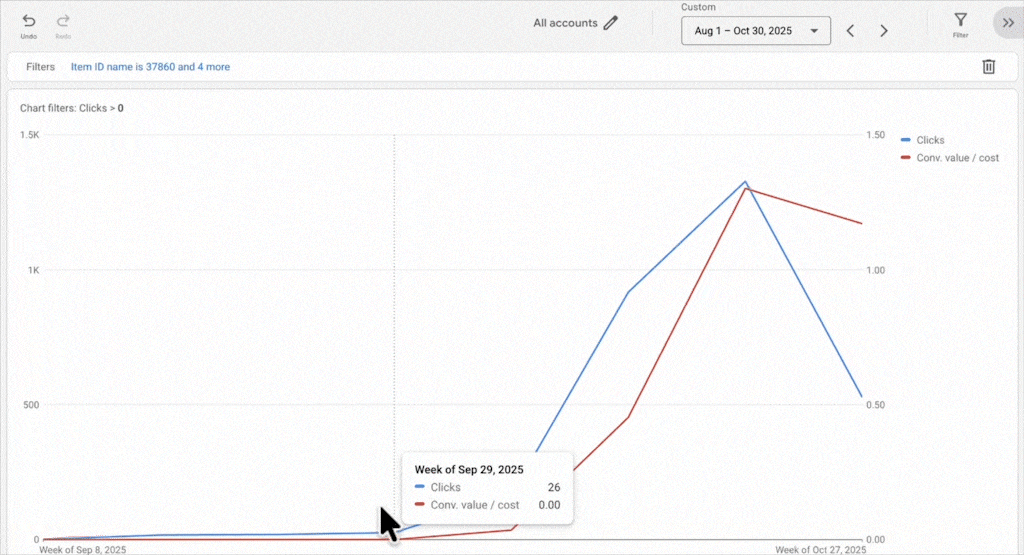The height and width of the screenshot is (555, 1024).
Task: Click the pencil icon beside All accounts
Action: [x=611, y=23]
